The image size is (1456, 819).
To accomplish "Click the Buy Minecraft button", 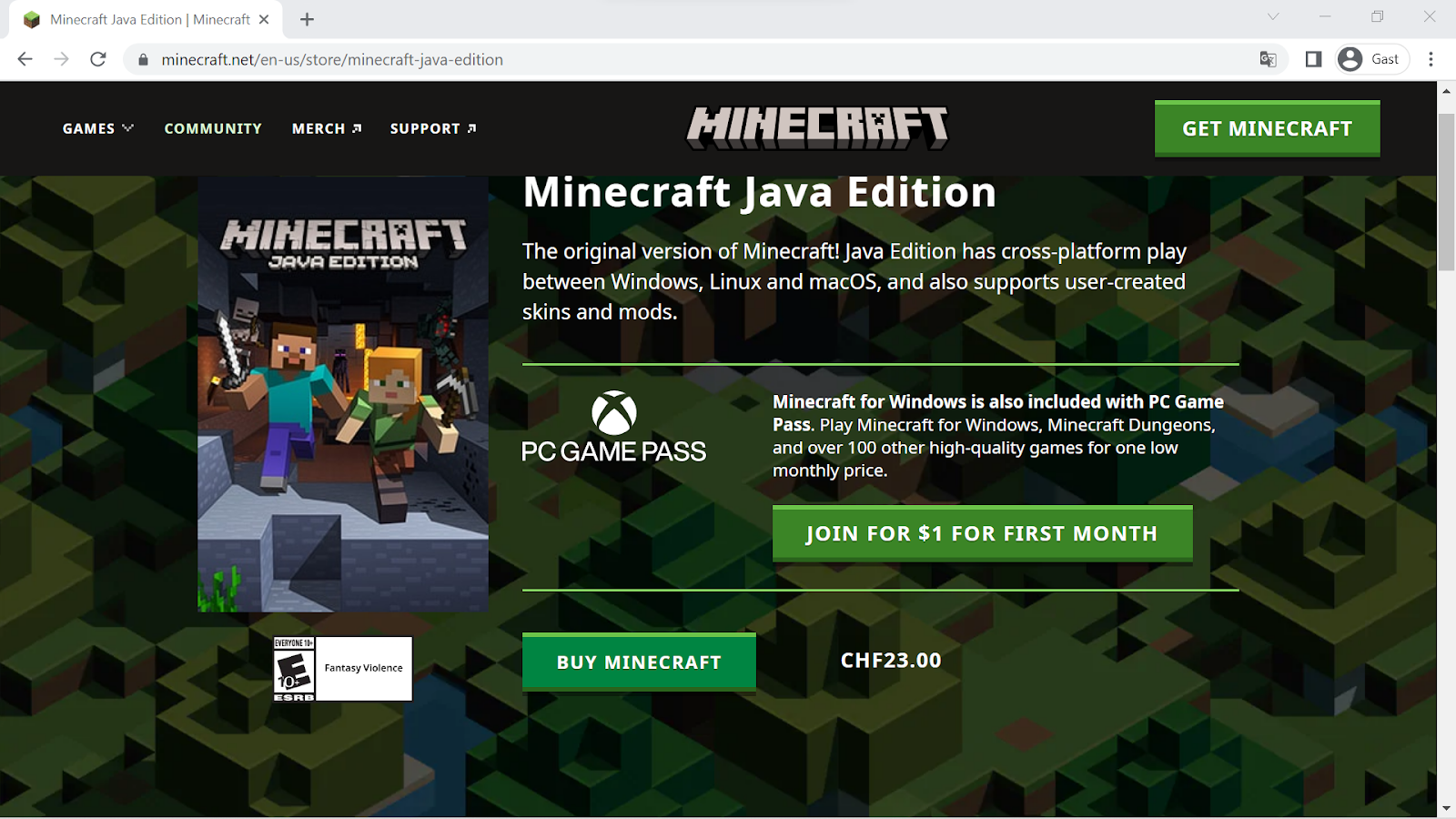I will click(x=639, y=662).
